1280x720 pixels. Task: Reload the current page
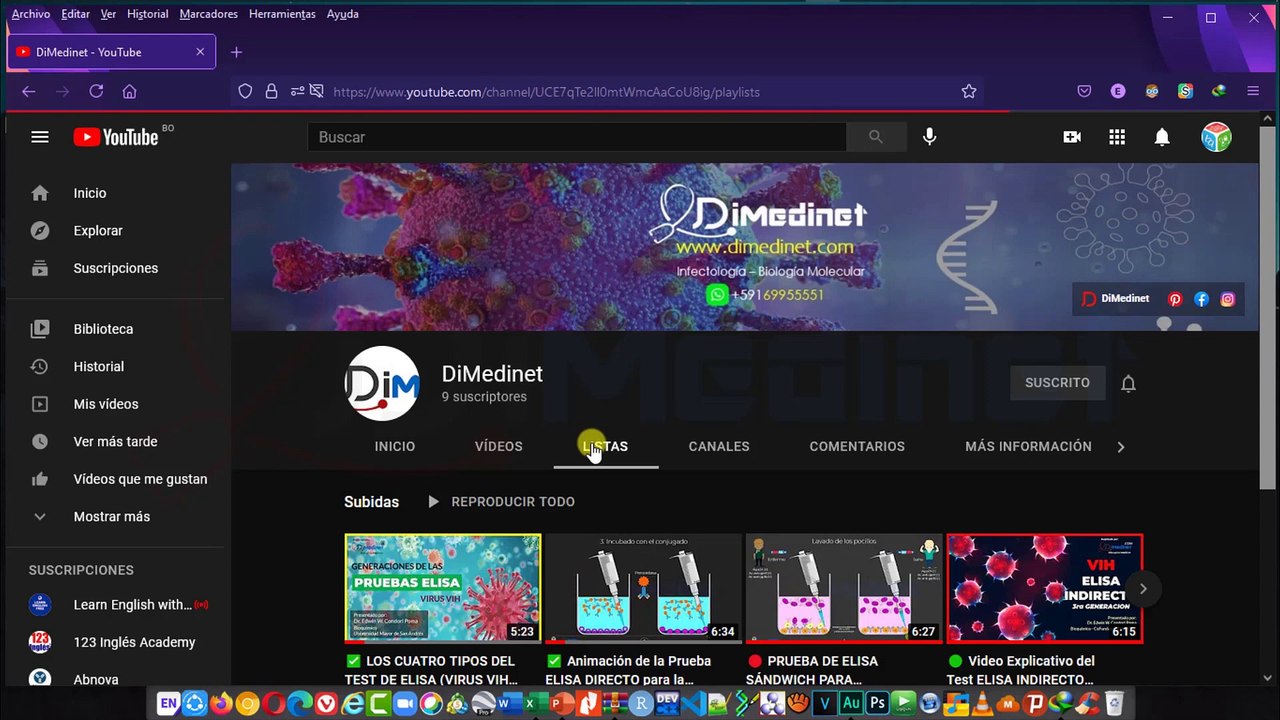click(96, 91)
